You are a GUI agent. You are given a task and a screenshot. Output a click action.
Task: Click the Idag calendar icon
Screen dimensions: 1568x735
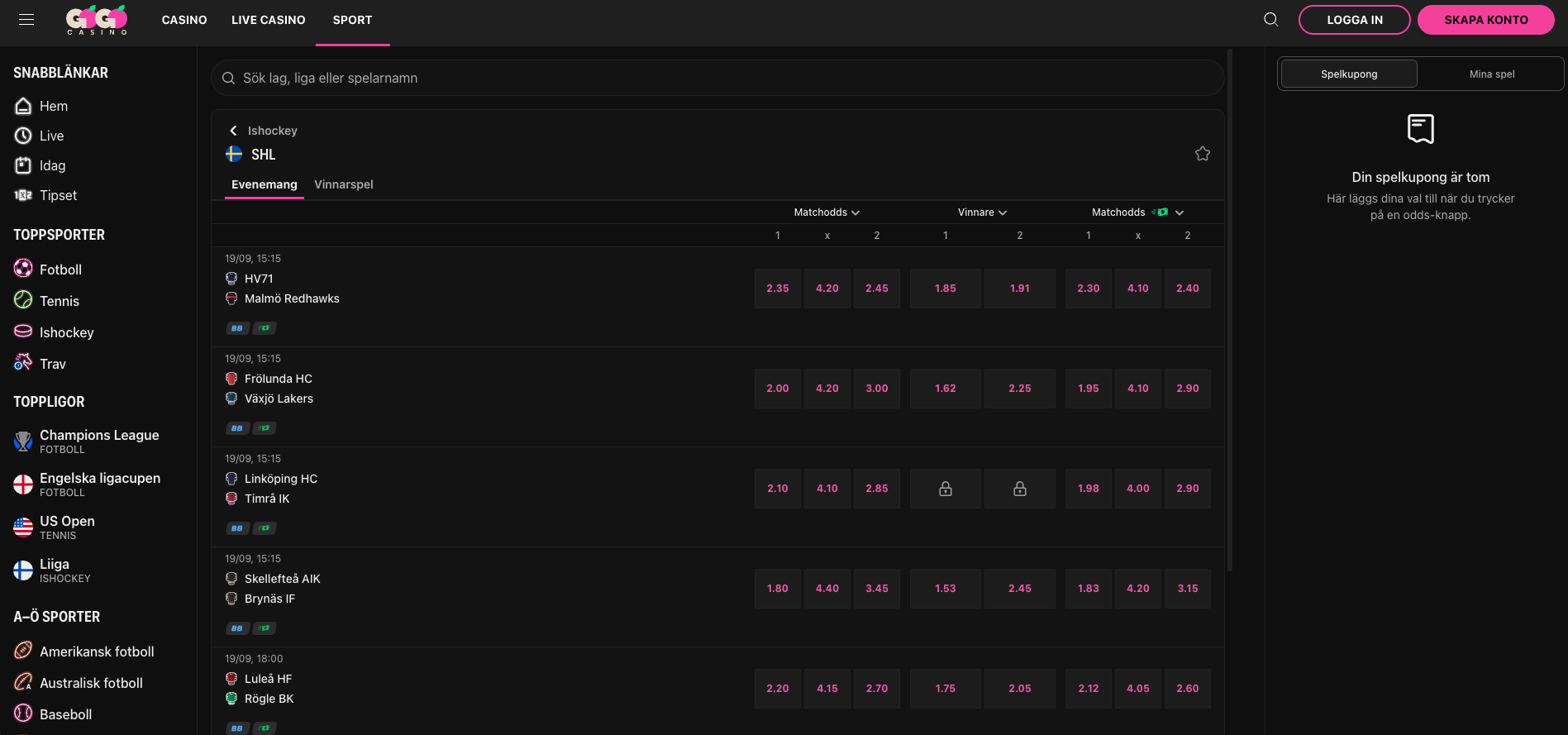tap(23, 165)
